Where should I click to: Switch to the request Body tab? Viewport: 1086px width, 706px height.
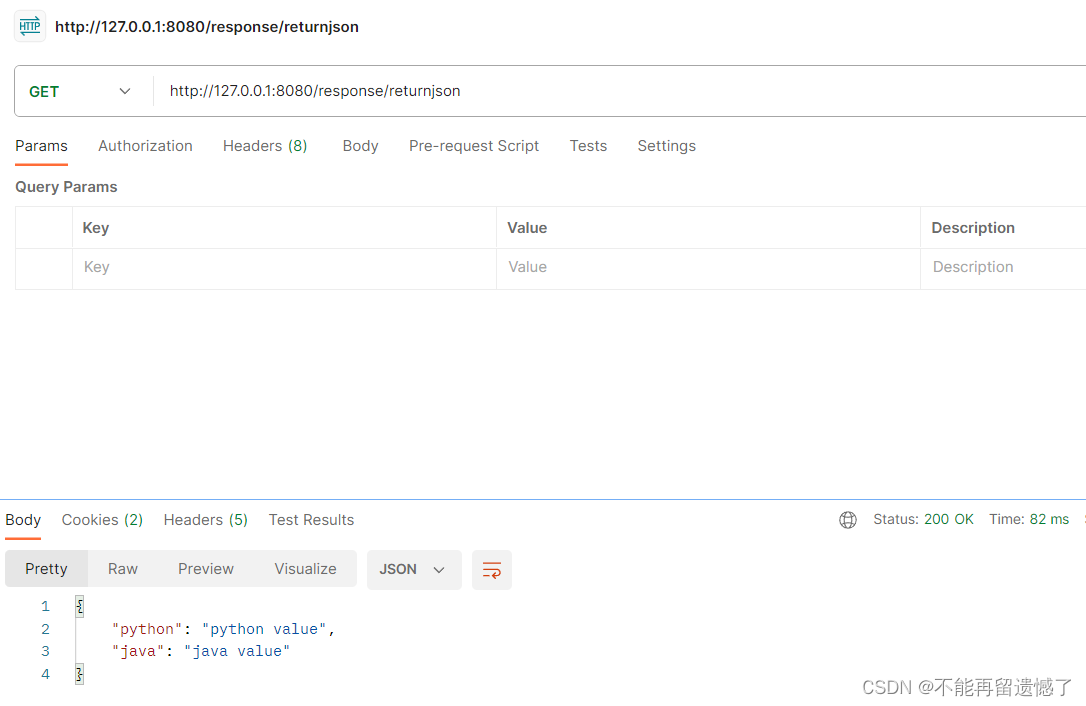coord(361,146)
